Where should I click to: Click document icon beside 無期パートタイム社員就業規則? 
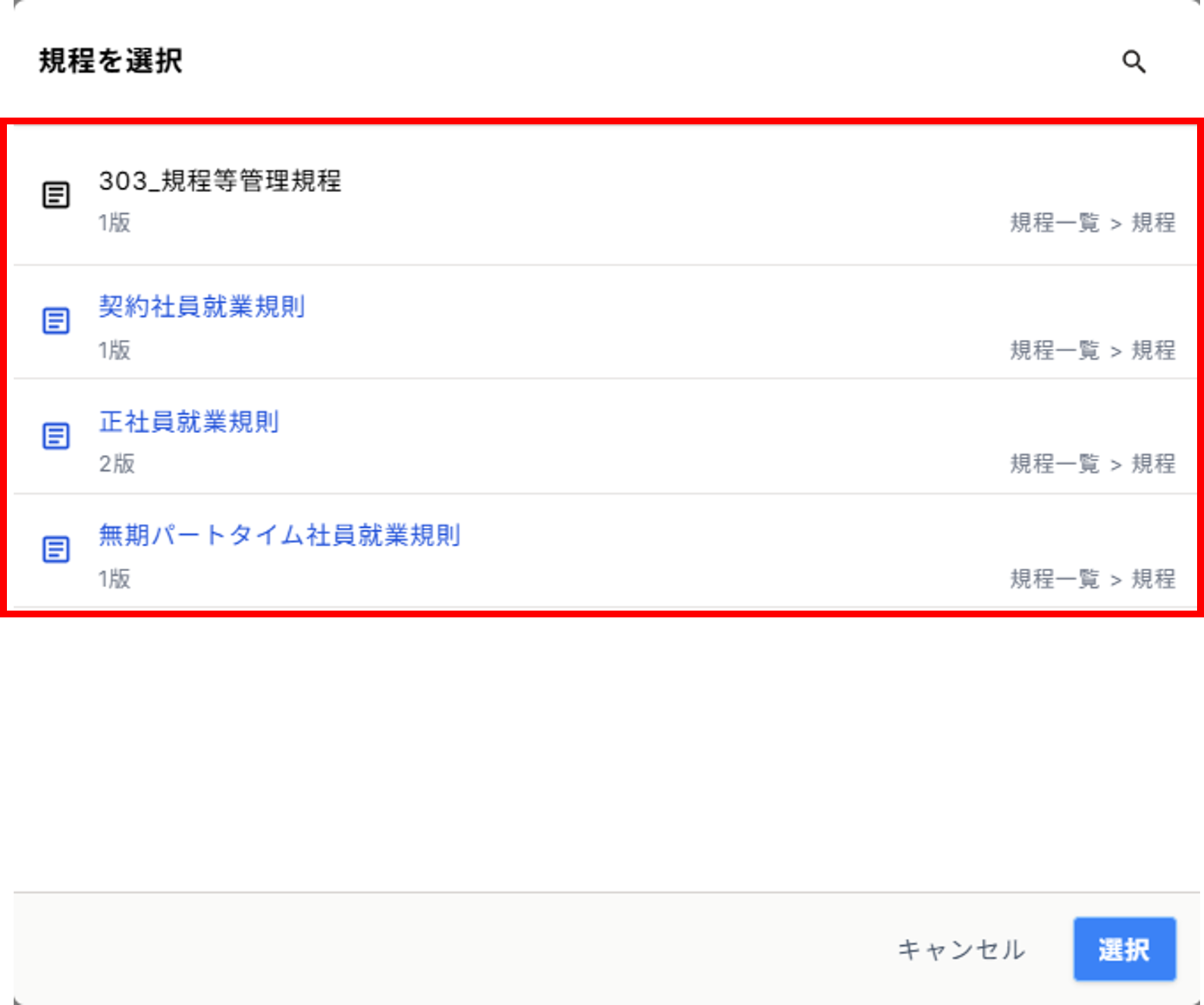(x=55, y=549)
